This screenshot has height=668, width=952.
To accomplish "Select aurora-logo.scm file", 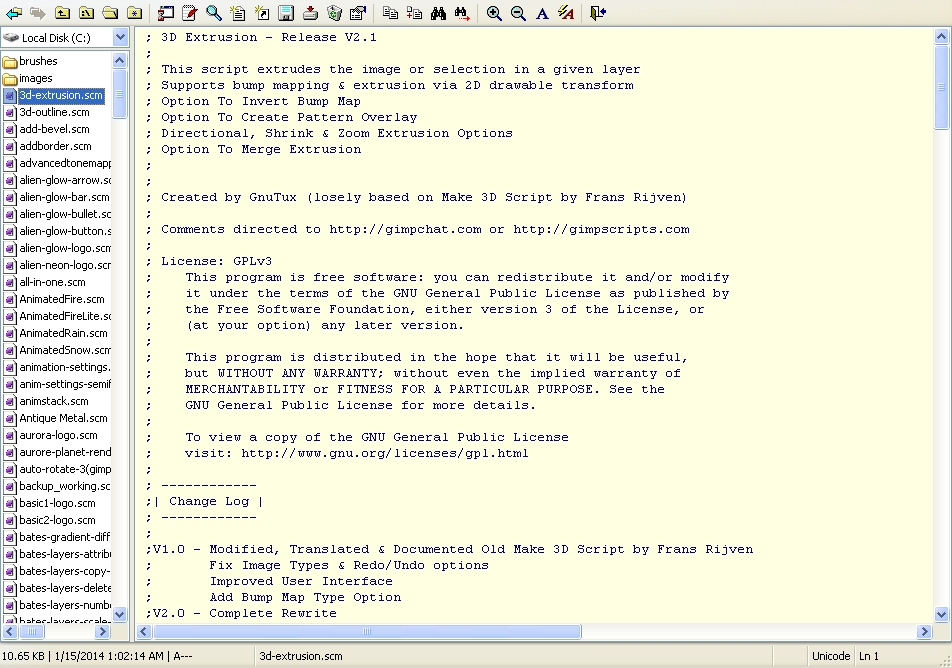I will pos(58,435).
